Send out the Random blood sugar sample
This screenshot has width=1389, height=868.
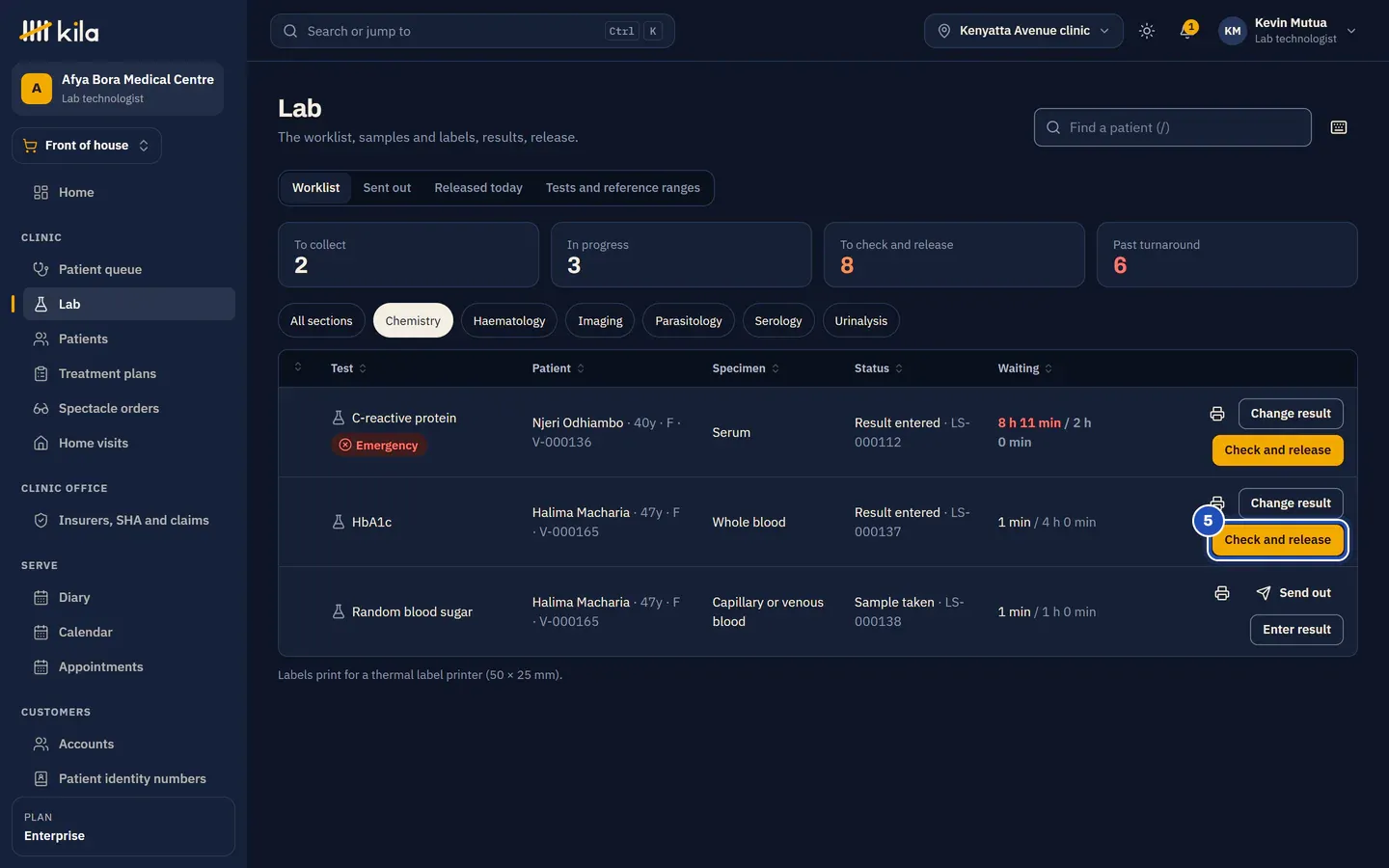coord(1294,593)
